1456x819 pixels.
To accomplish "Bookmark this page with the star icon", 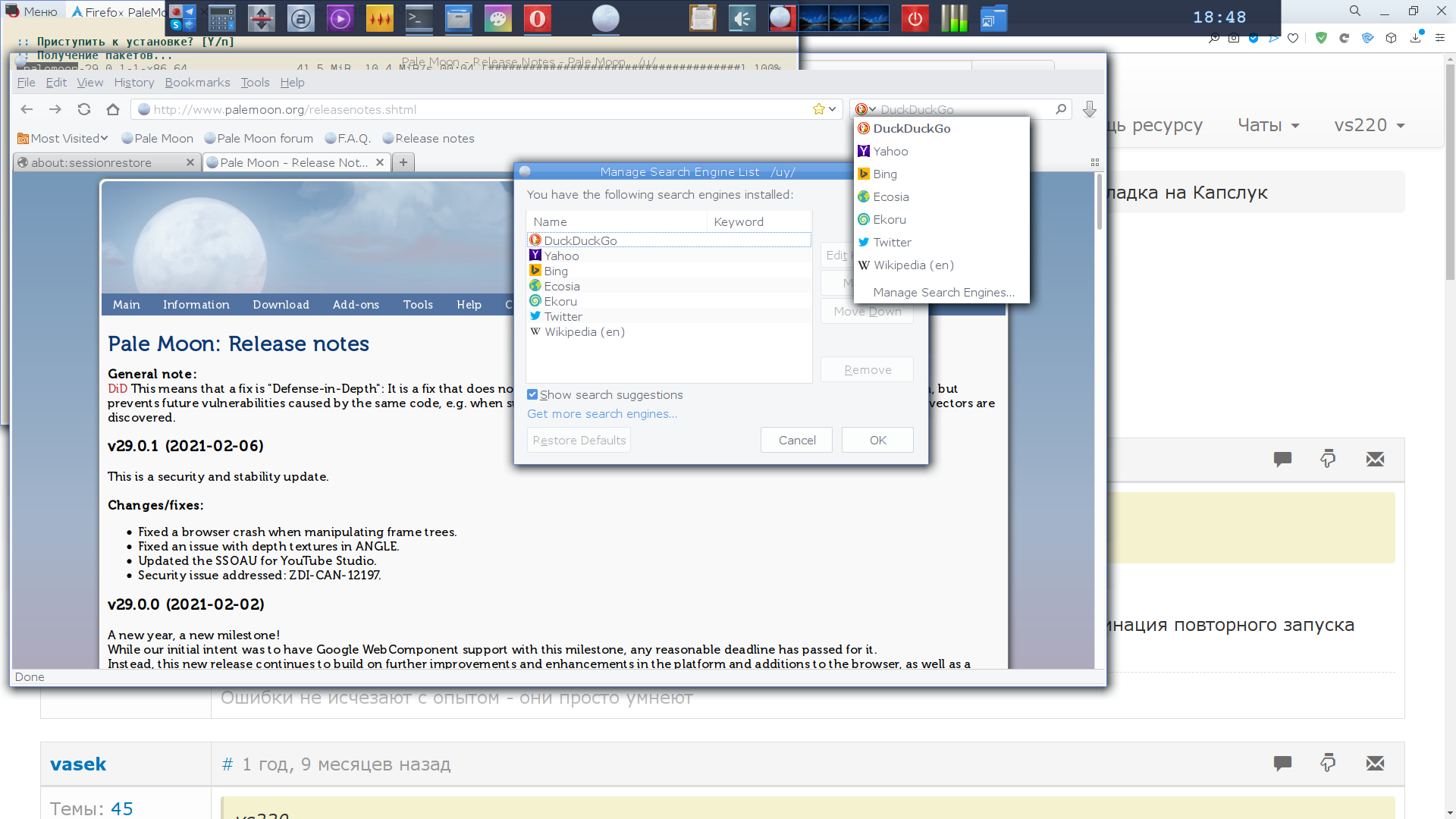I will [x=819, y=109].
